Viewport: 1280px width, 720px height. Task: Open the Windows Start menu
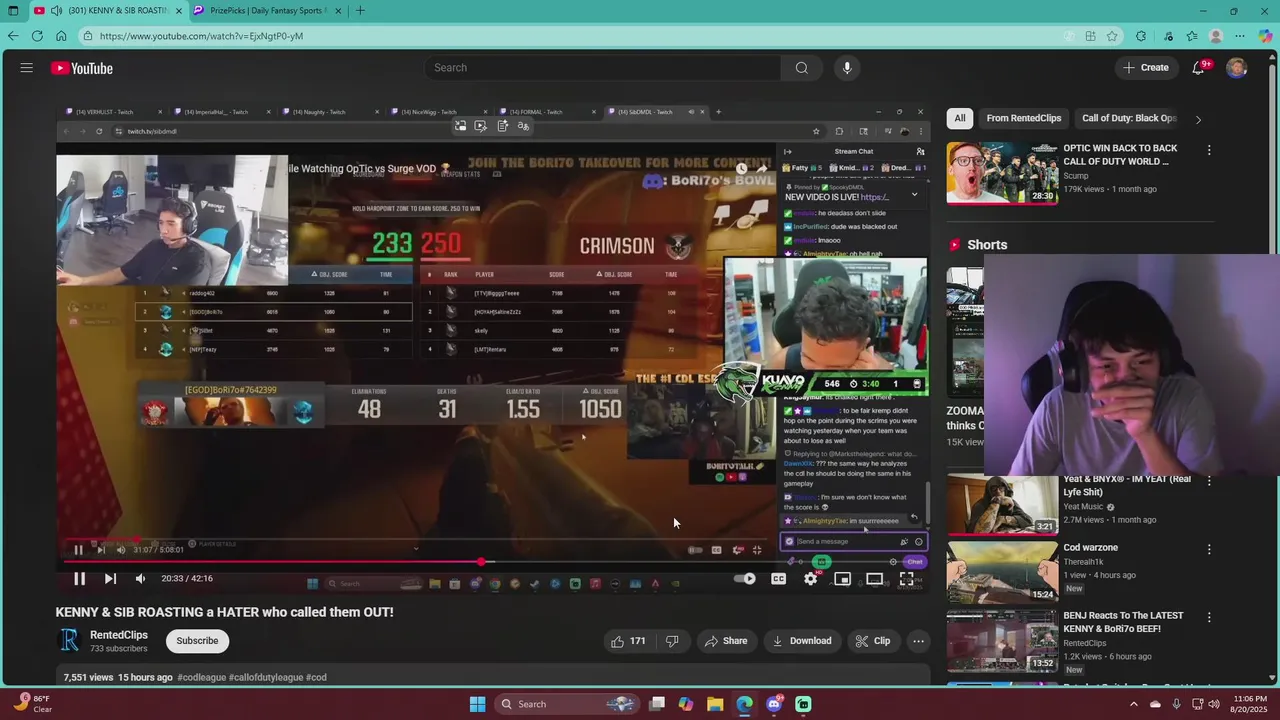coord(477,704)
